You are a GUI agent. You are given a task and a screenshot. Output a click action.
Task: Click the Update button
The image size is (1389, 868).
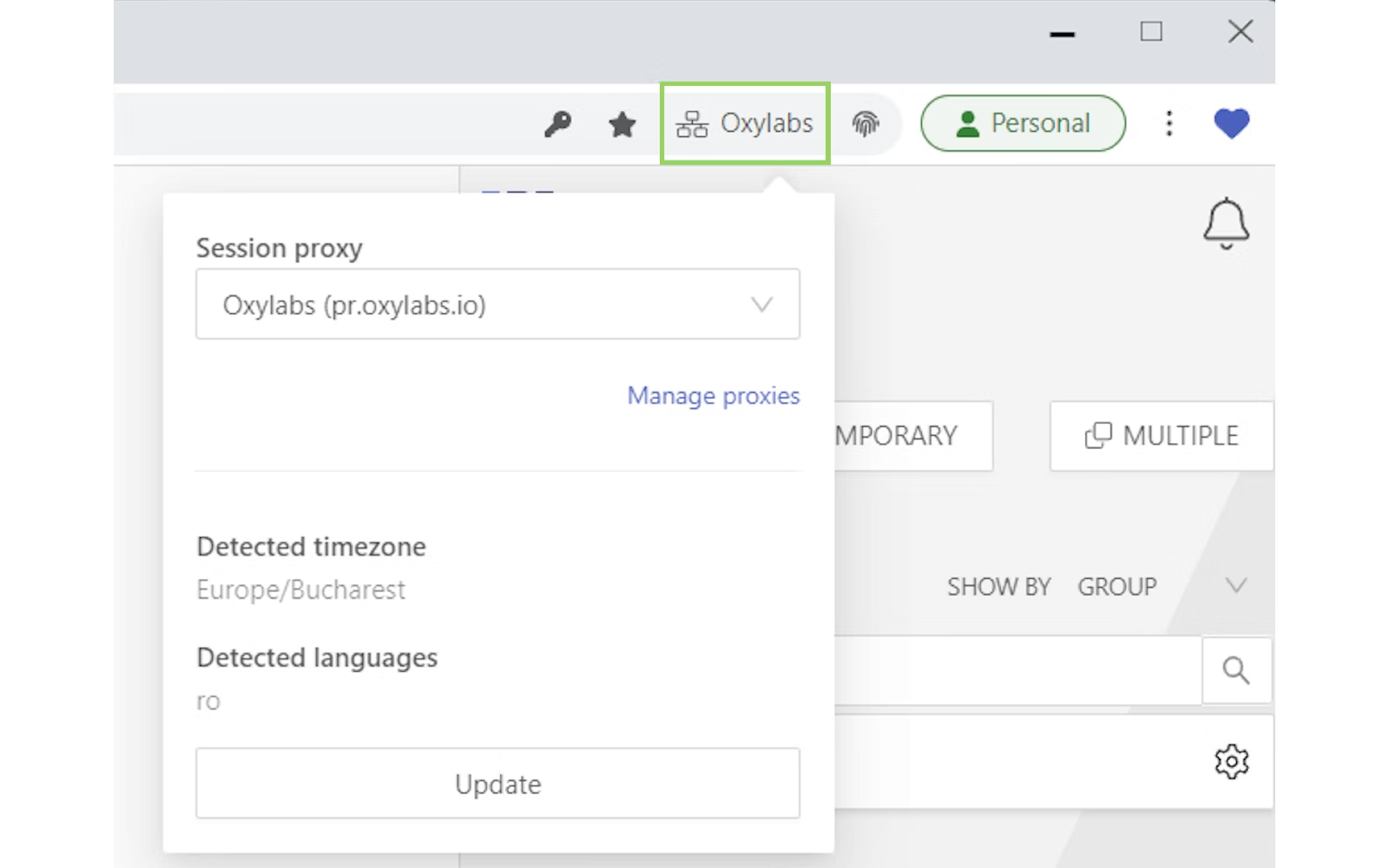497,783
